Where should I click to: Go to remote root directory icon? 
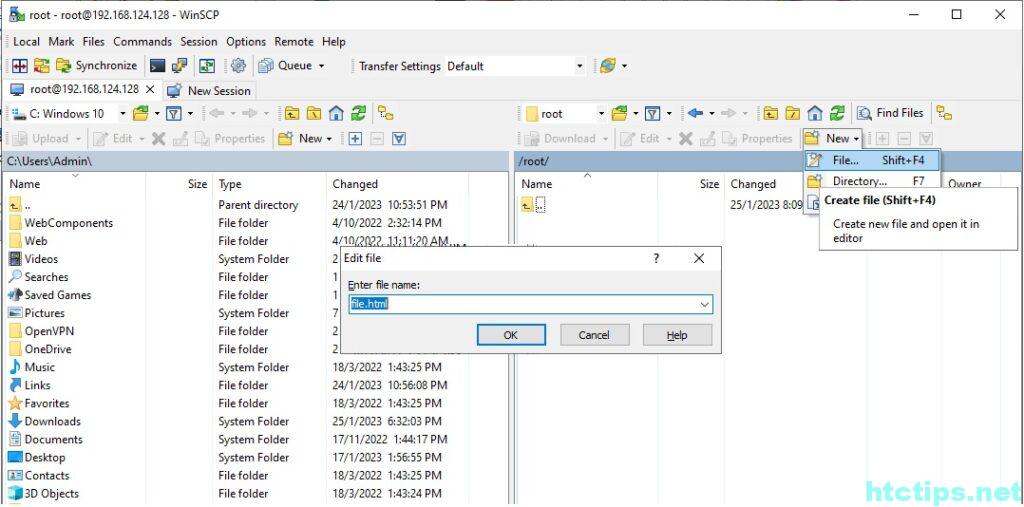pyautogui.click(x=793, y=114)
